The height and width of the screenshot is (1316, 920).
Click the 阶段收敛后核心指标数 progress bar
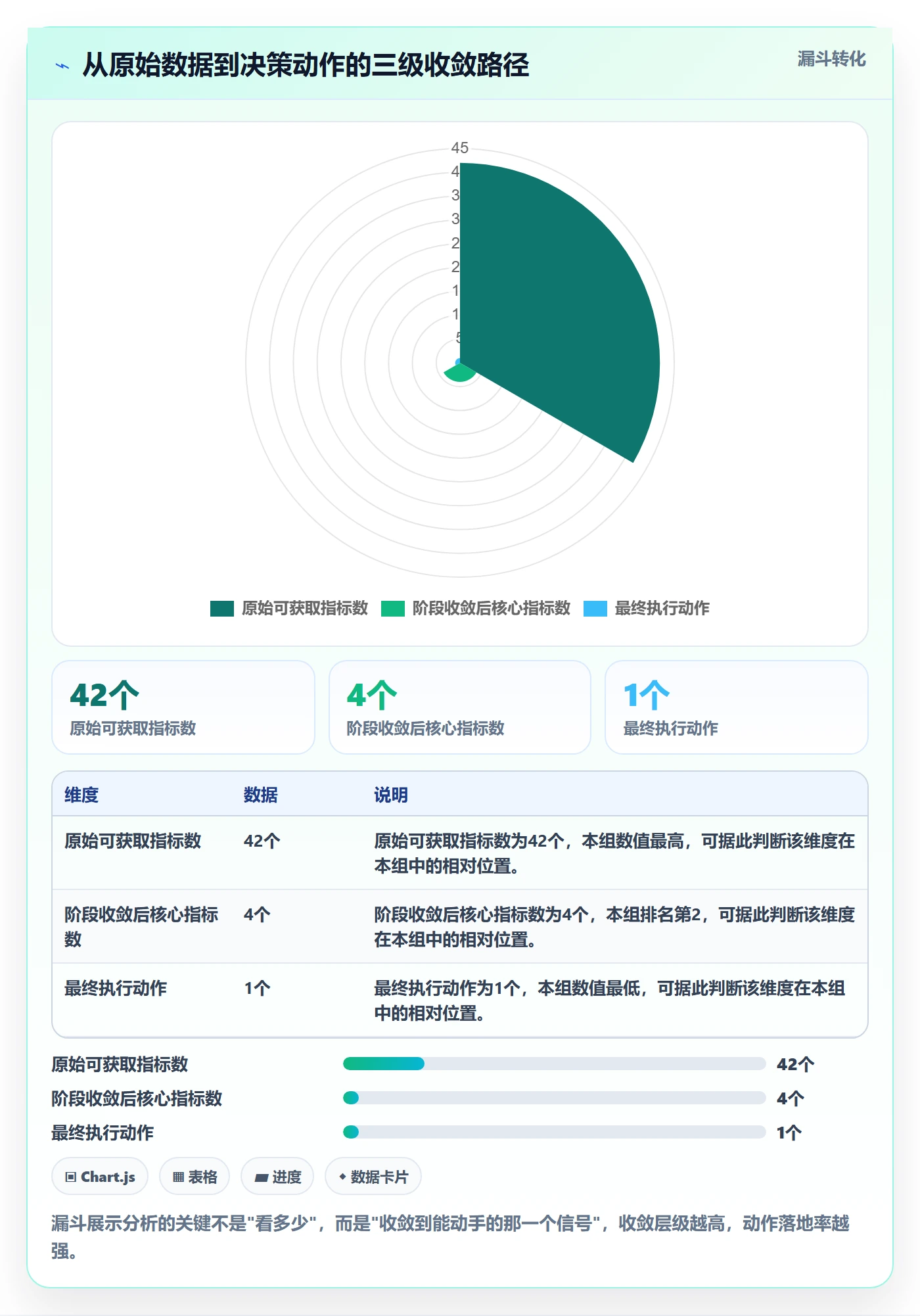tap(555, 1098)
